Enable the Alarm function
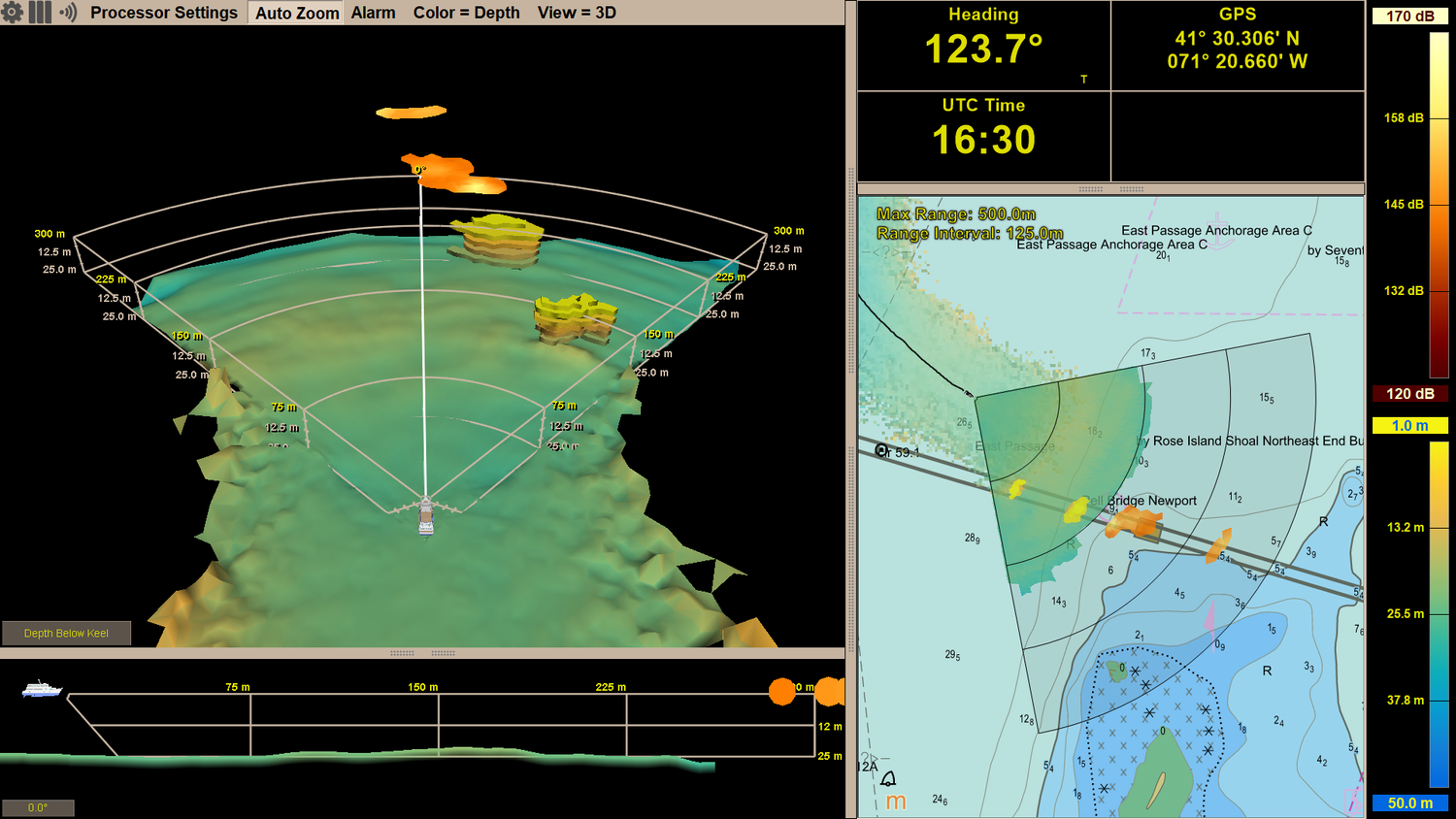This screenshot has width=1456, height=819. (x=373, y=12)
